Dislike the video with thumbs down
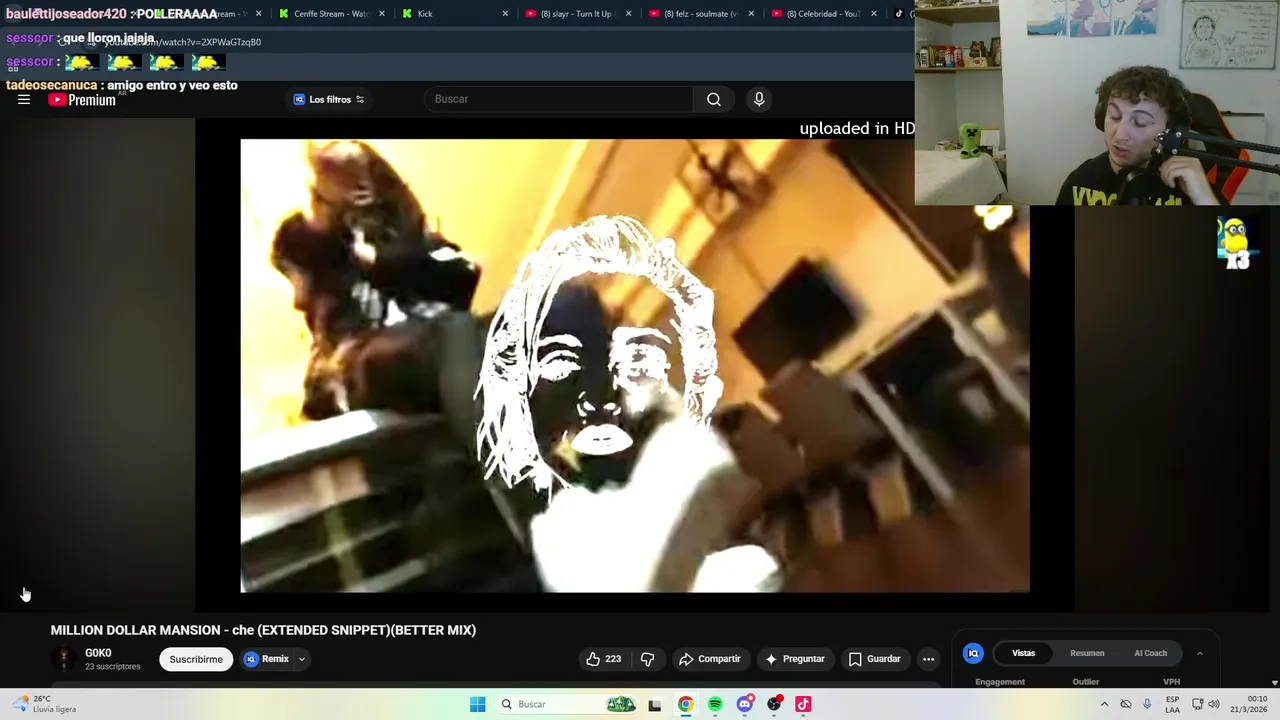The image size is (1280, 720). pyautogui.click(x=647, y=659)
